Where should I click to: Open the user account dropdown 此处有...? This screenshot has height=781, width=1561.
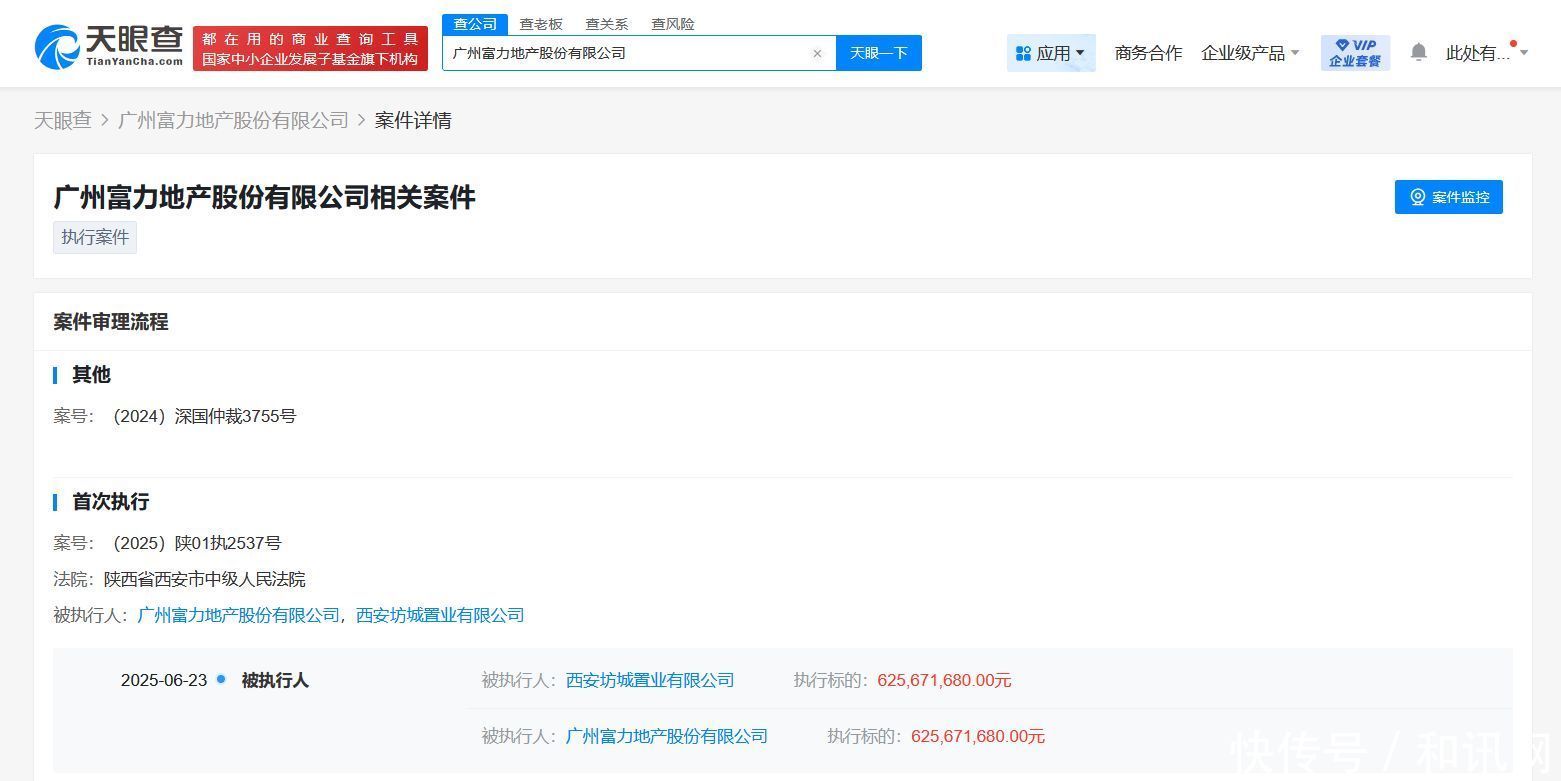tap(1487, 53)
